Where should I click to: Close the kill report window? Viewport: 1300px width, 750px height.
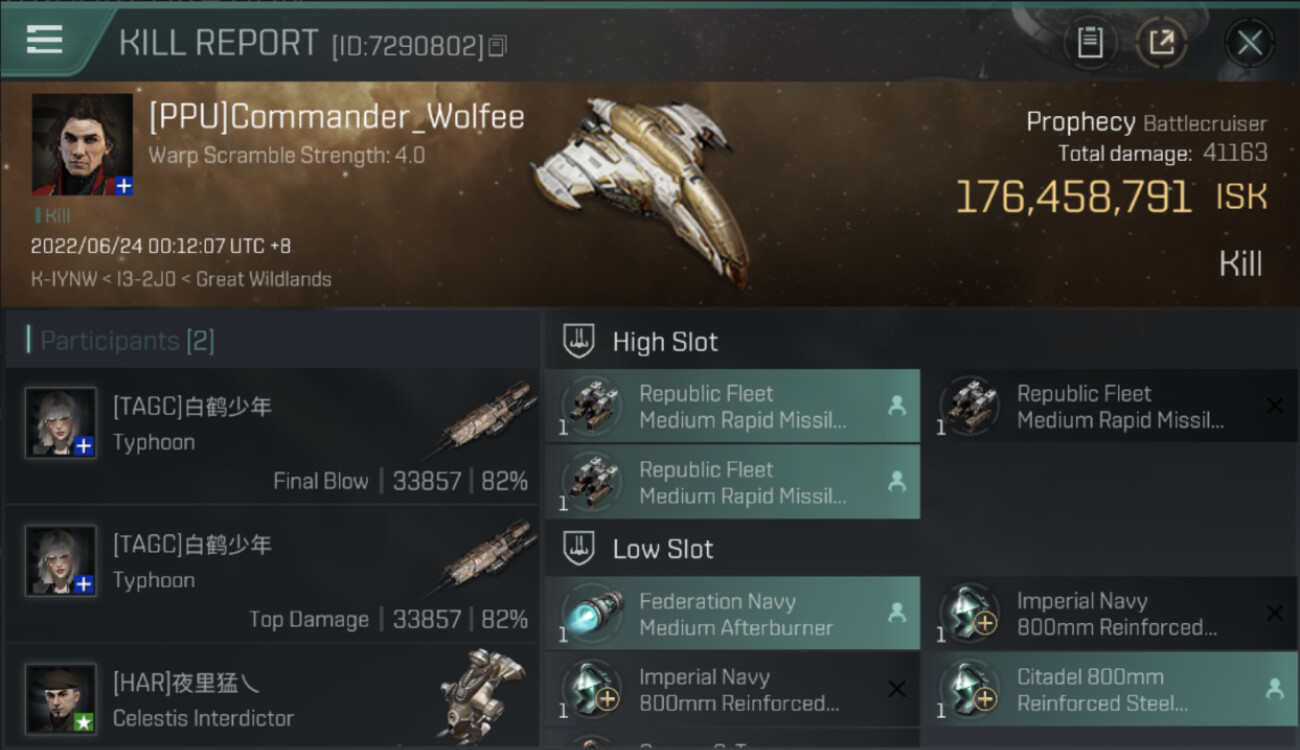click(1249, 43)
